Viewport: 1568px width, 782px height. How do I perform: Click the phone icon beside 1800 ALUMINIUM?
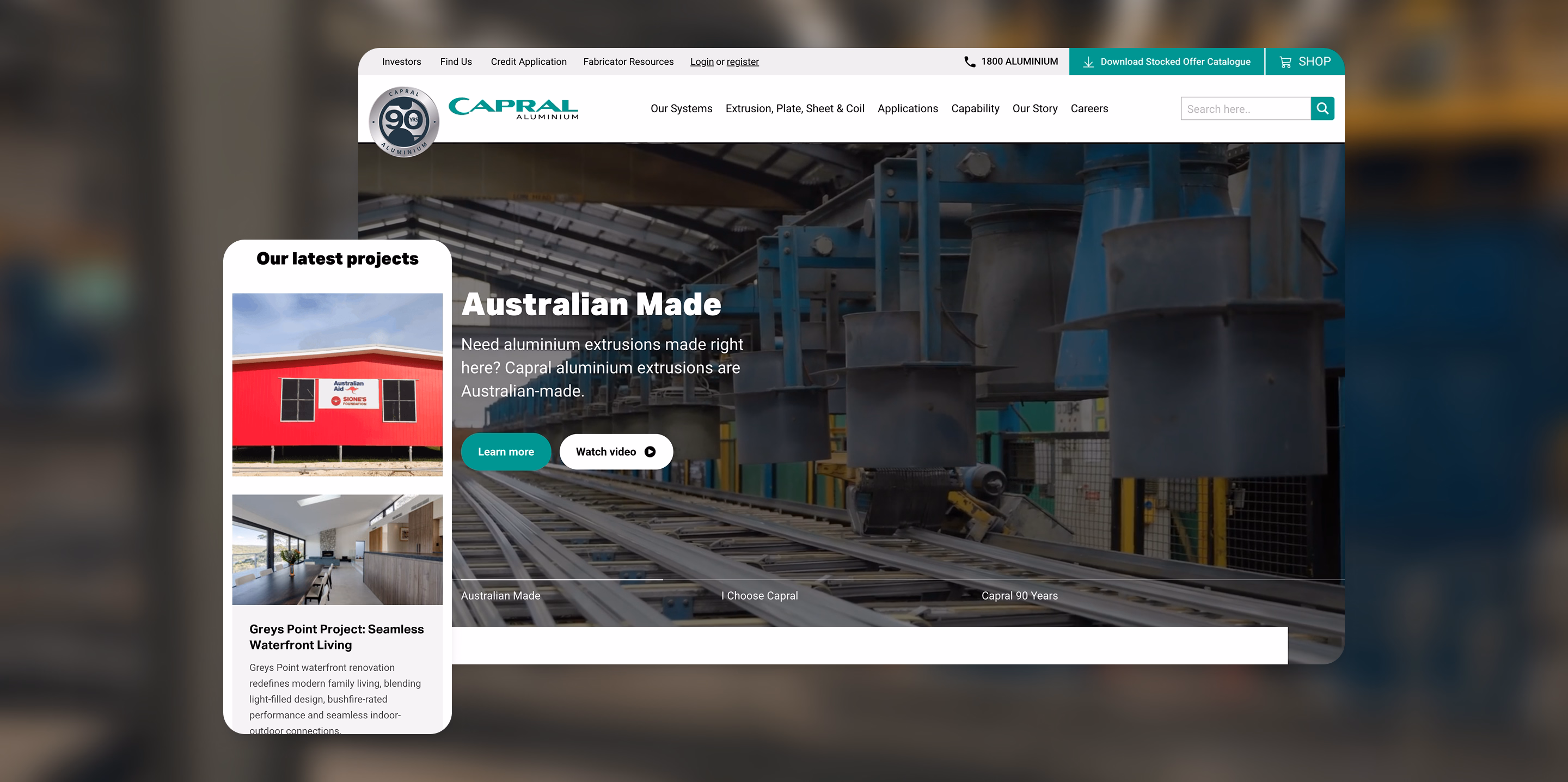pos(970,62)
